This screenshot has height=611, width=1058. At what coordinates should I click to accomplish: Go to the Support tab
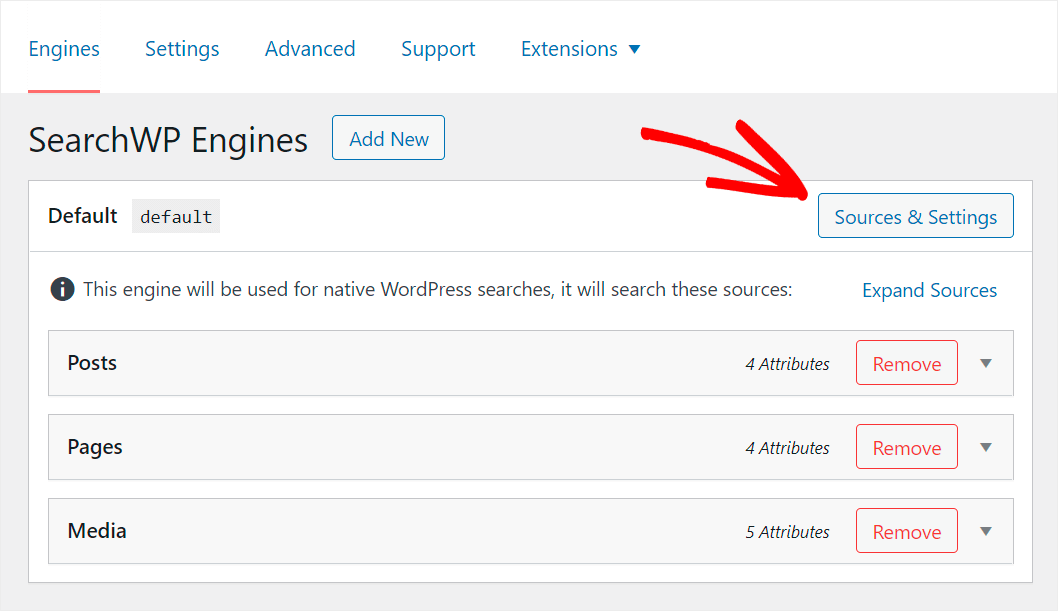pos(438,48)
